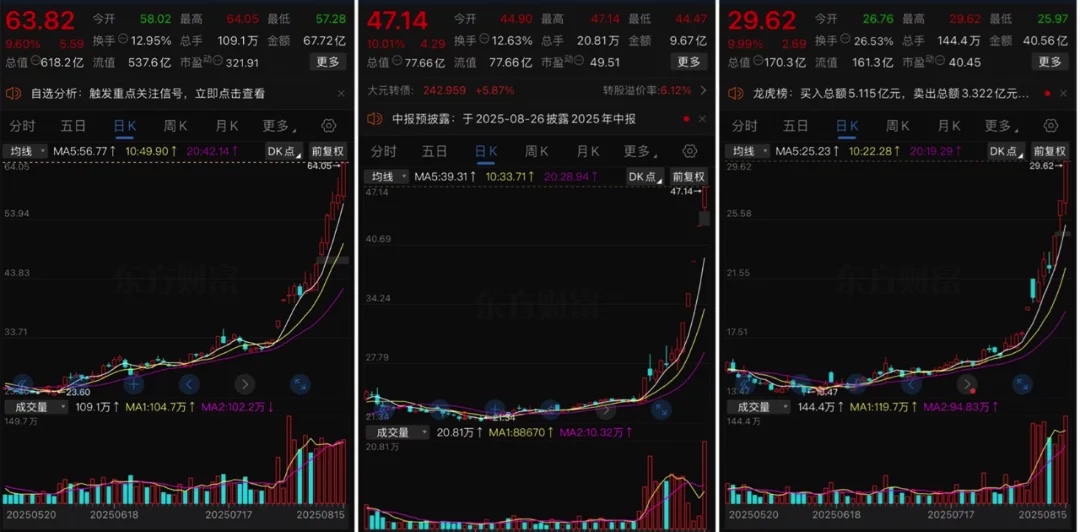Viewport: 1080px width, 532px height.
Task: Click the fullscreen expand icon on the 63.82 chart
Action: click(300, 384)
